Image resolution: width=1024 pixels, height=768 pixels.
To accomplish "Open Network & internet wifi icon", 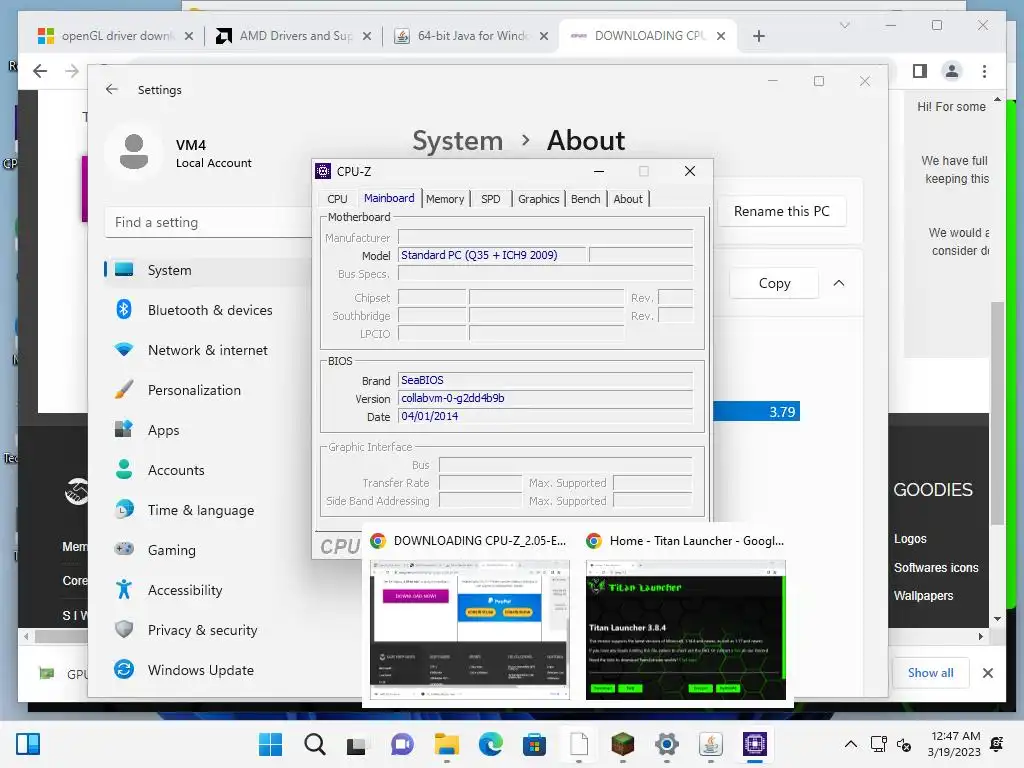I will [124, 349].
